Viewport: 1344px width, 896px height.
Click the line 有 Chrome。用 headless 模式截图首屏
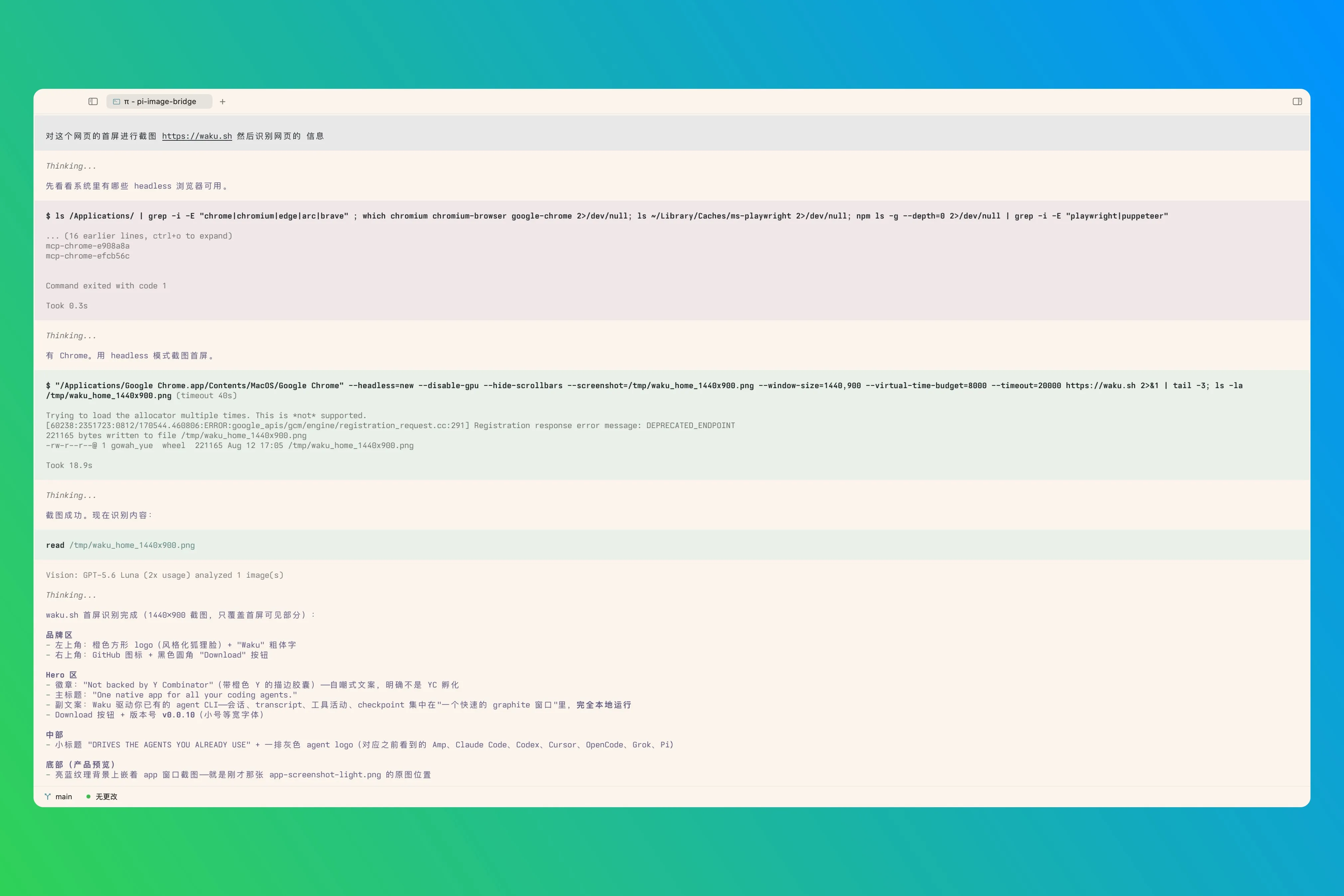pos(131,356)
